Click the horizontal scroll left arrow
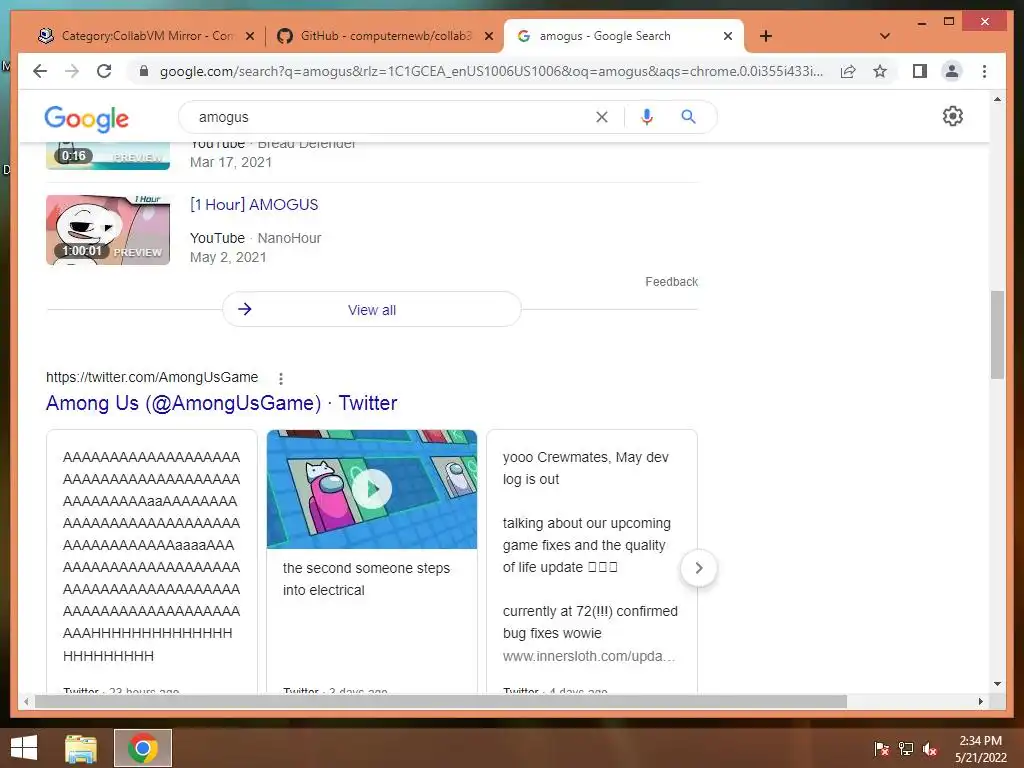Viewport: 1024px width, 768px height. tap(26, 701)
